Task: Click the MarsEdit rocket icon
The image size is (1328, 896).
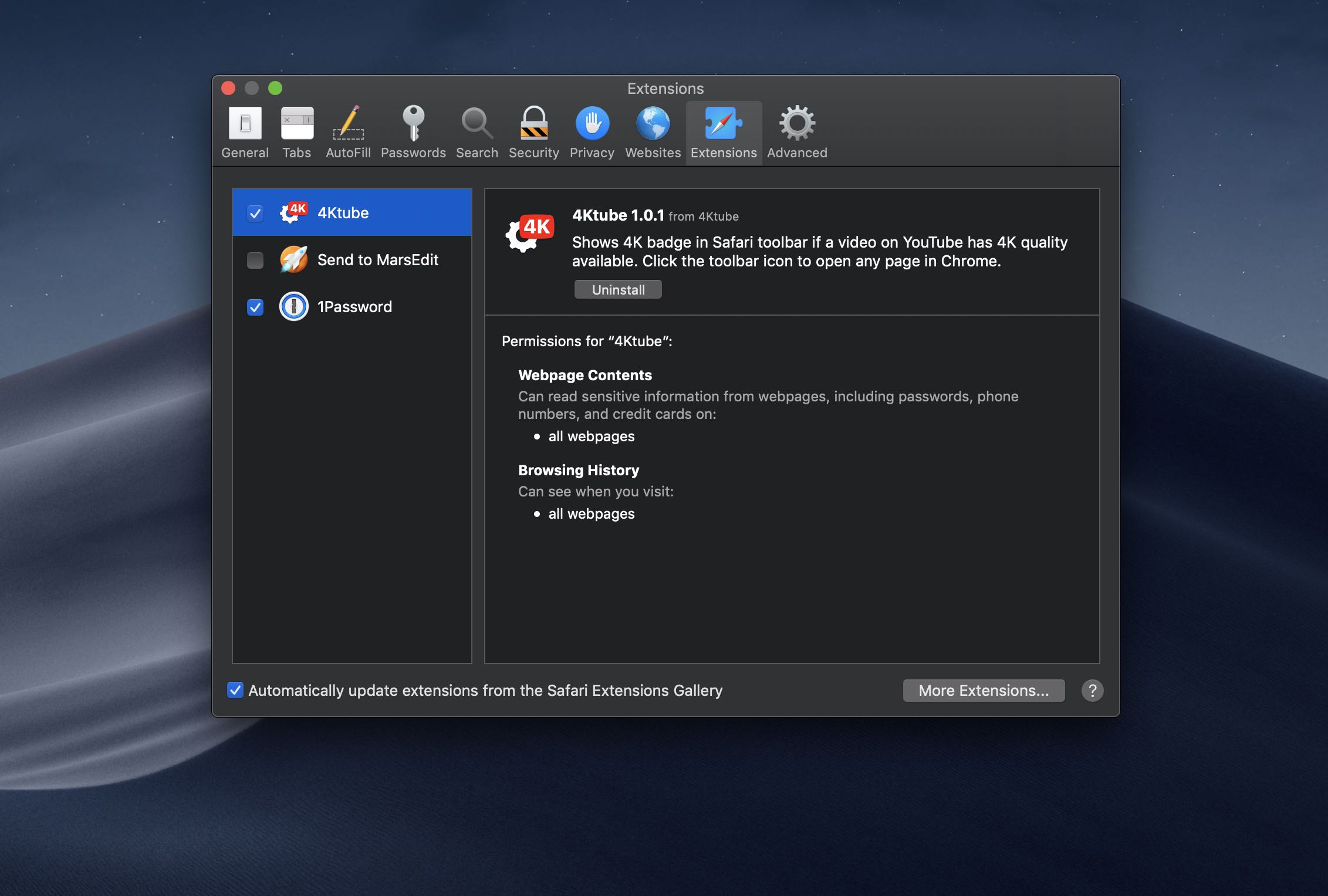Action: coord(293,259)
